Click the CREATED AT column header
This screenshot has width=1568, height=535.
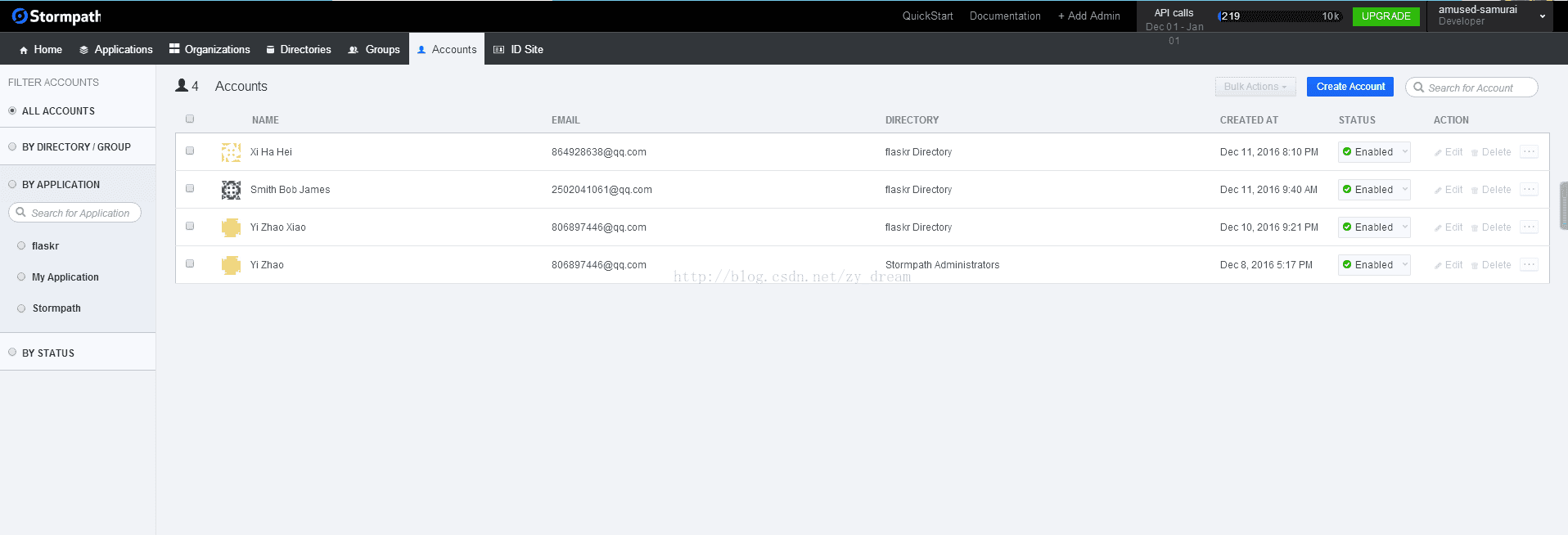point(1249,120)
